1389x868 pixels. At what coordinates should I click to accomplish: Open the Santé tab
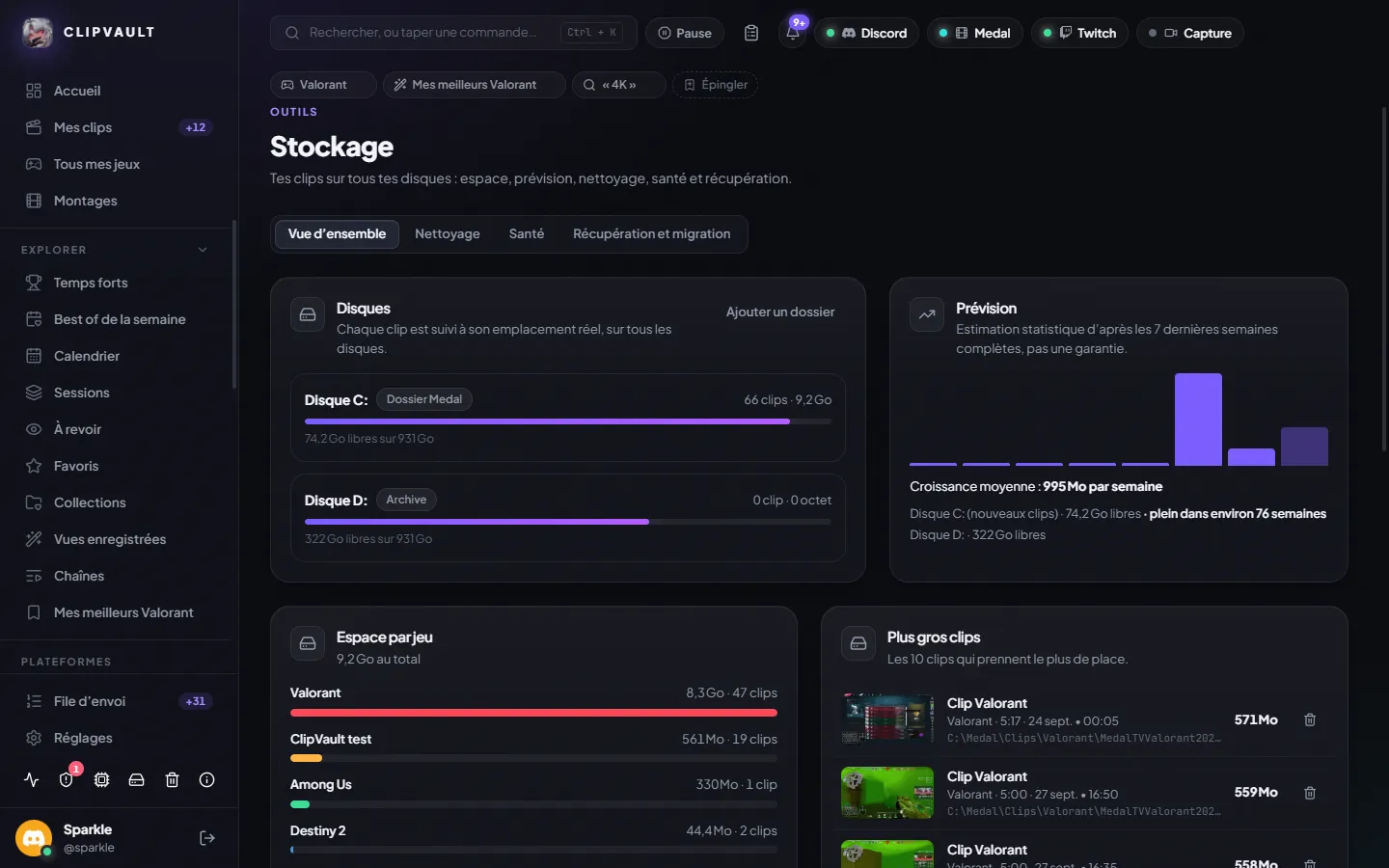click(x=527, y=234)
